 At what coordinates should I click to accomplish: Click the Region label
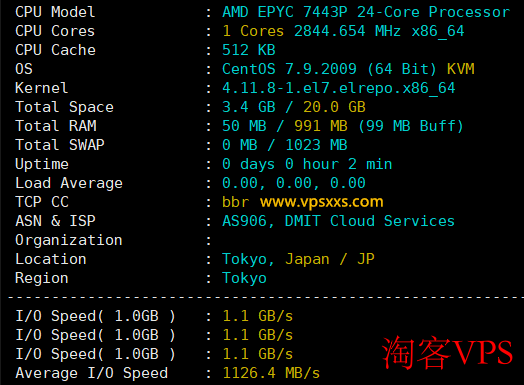[x=42, y=278]
